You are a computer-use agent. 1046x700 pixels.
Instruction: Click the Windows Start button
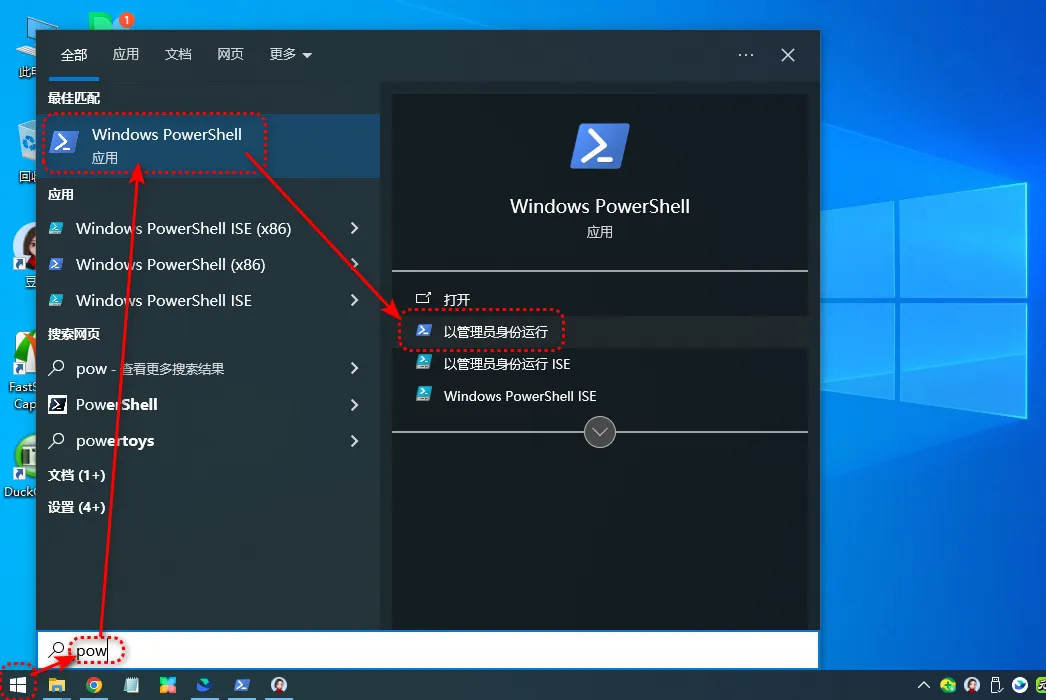(x=18, y=685)
